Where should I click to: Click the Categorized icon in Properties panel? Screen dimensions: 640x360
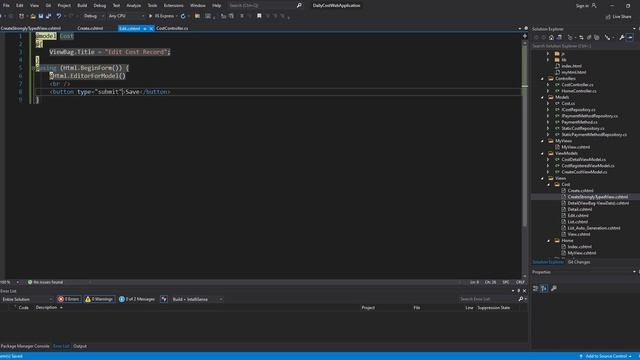point(536,289)
